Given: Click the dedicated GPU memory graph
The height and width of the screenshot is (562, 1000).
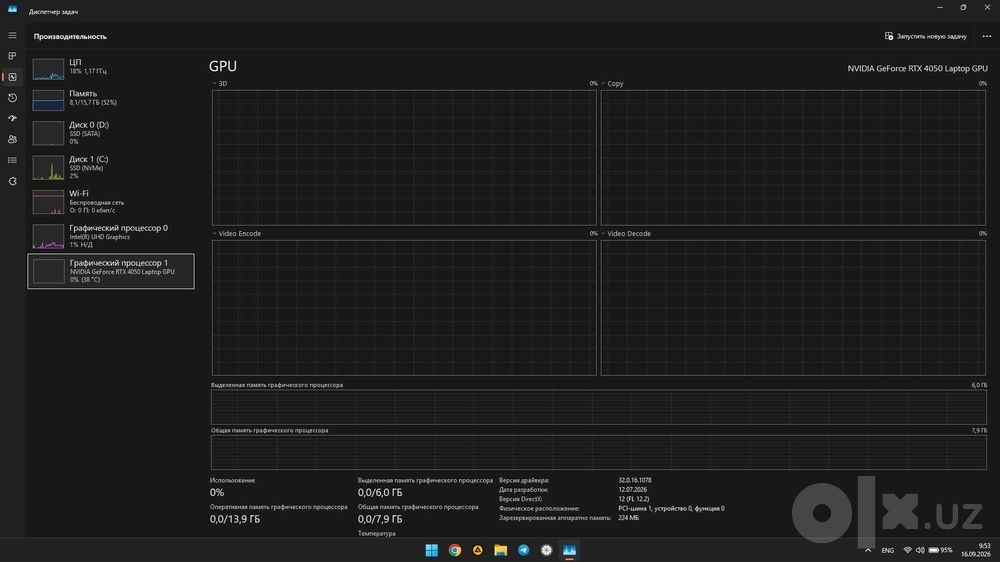Looking at the screenshot, I should pyautogui.click(x=599, y=407).
